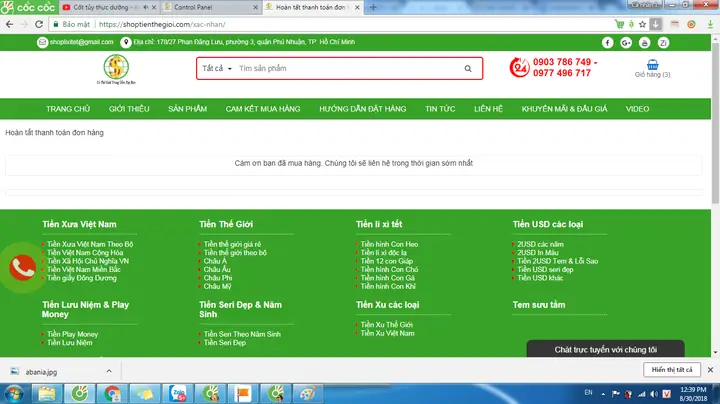
Task: Click the search magnifier icon
Action: [x=468, y=69]
